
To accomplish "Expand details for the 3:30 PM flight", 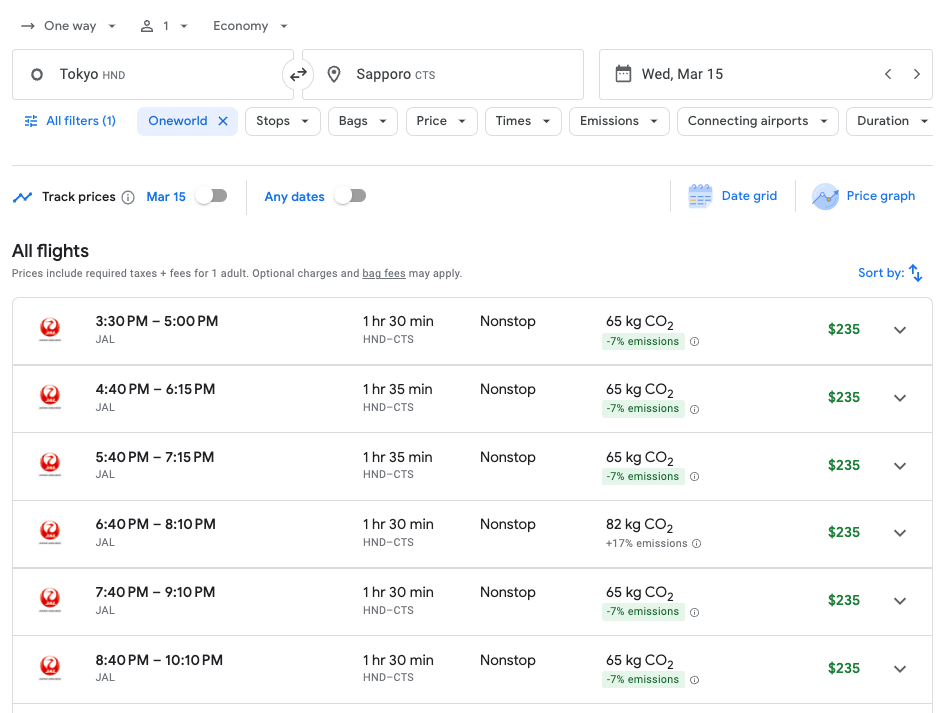I will [899, 329].
